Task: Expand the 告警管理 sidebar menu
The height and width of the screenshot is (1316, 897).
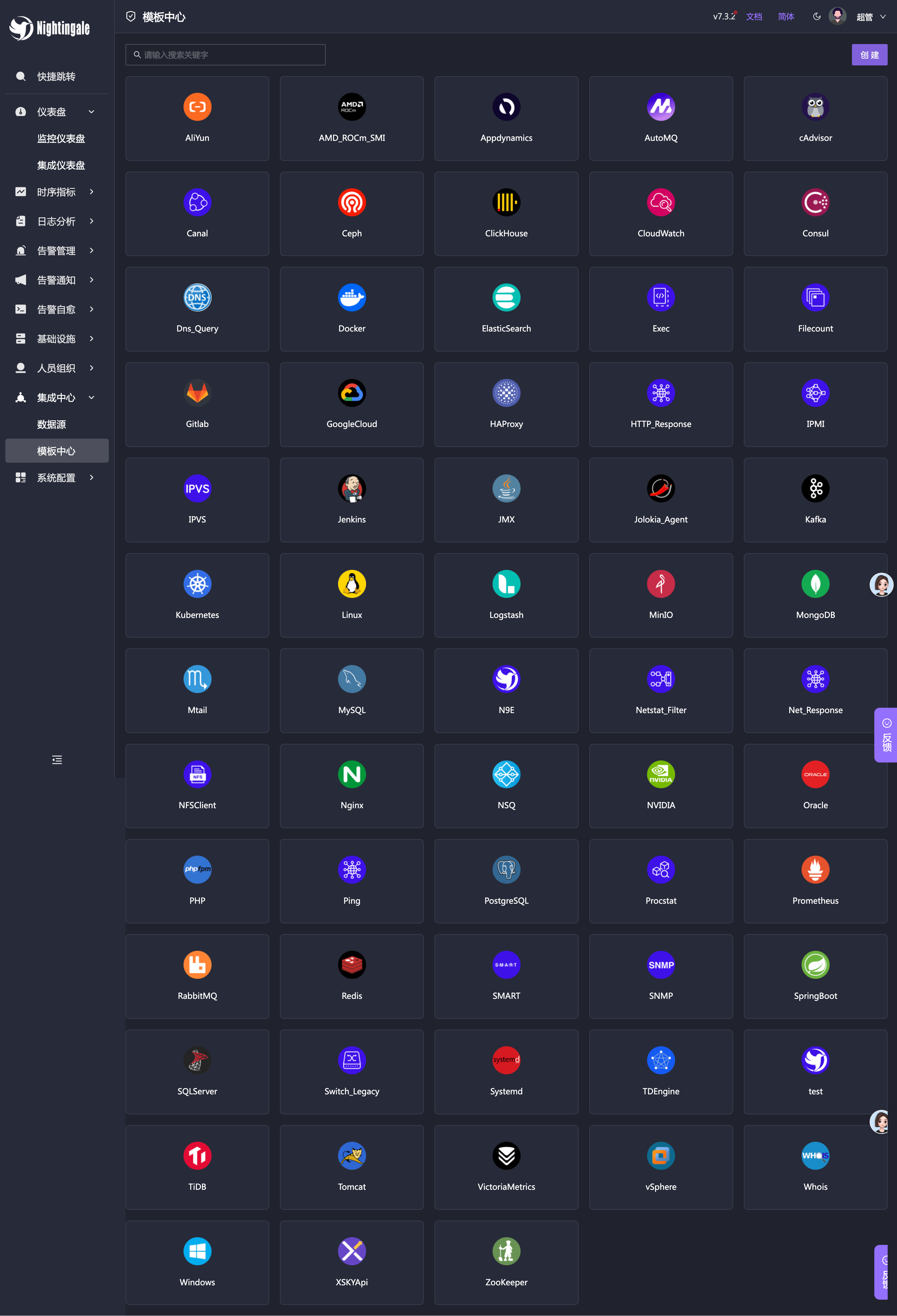Action: click(x=56, y=251)
